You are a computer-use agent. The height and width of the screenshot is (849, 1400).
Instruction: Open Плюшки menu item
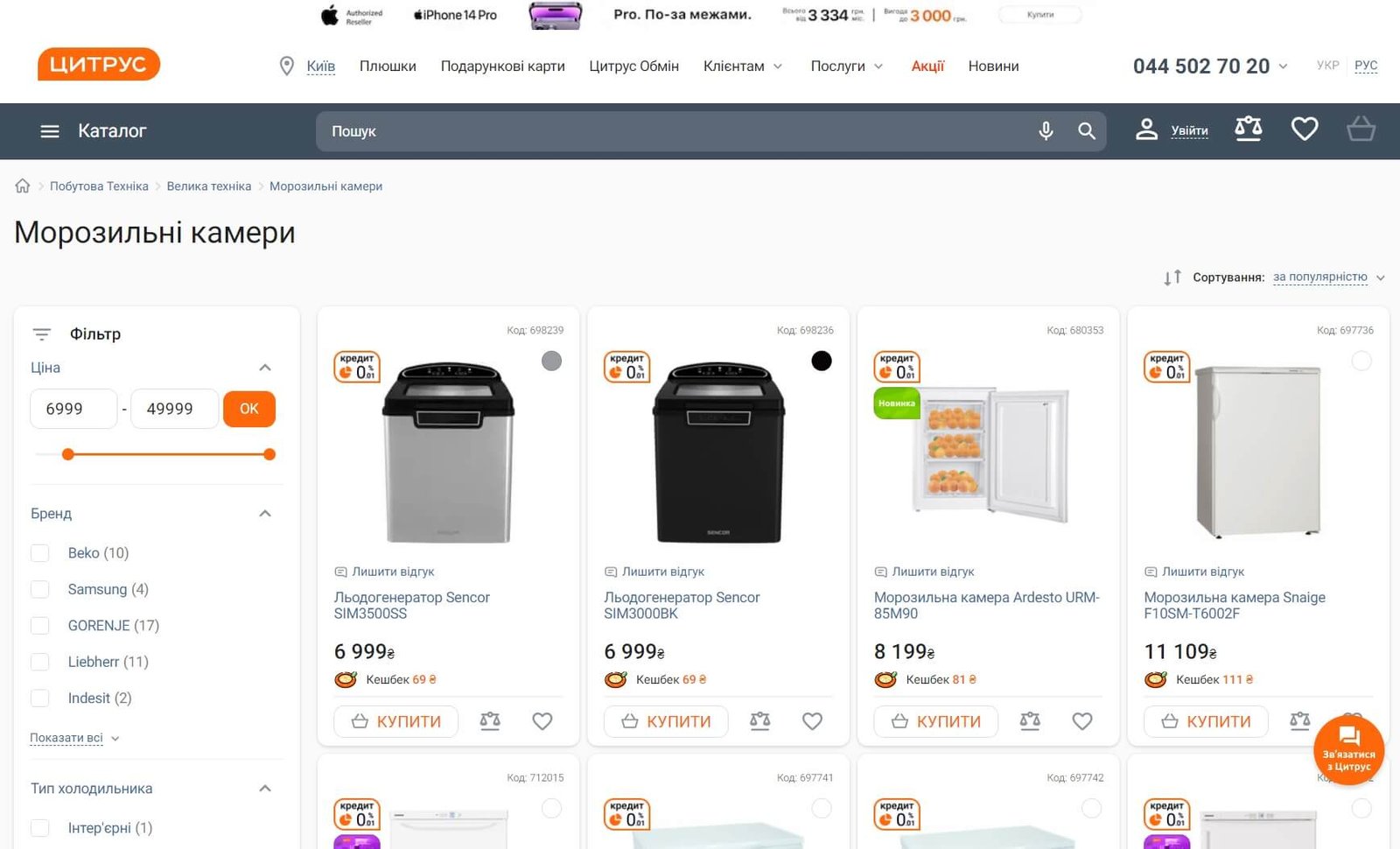[388, 67]
